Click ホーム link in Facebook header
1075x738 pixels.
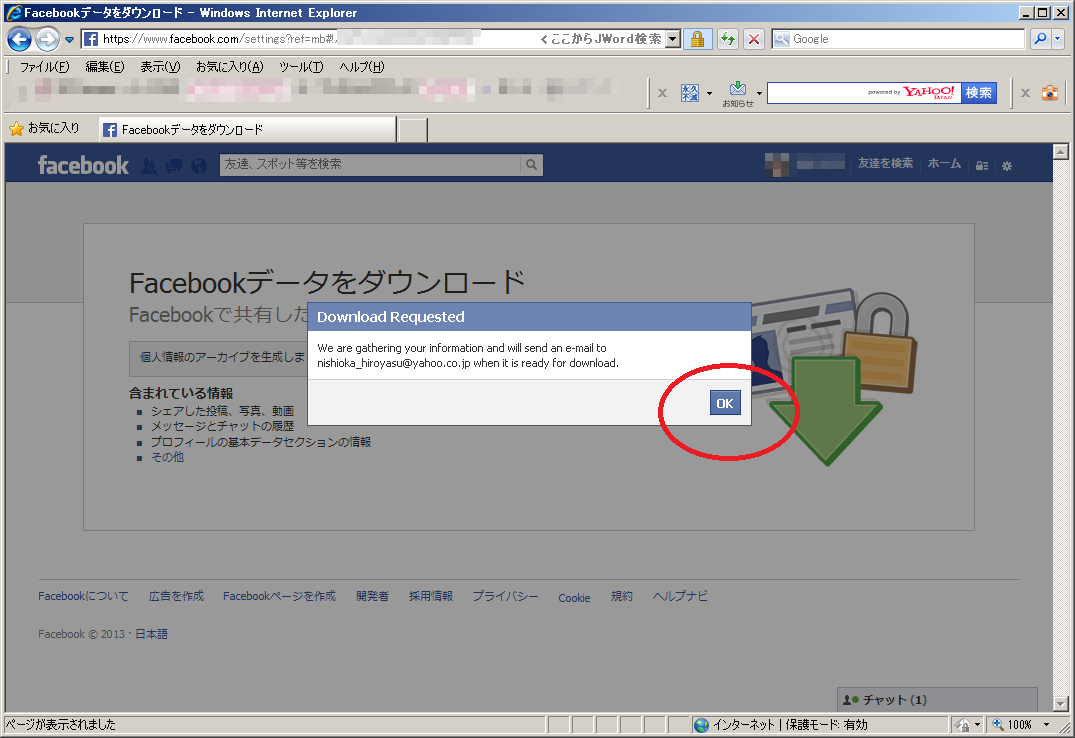[x=944, y=163]
